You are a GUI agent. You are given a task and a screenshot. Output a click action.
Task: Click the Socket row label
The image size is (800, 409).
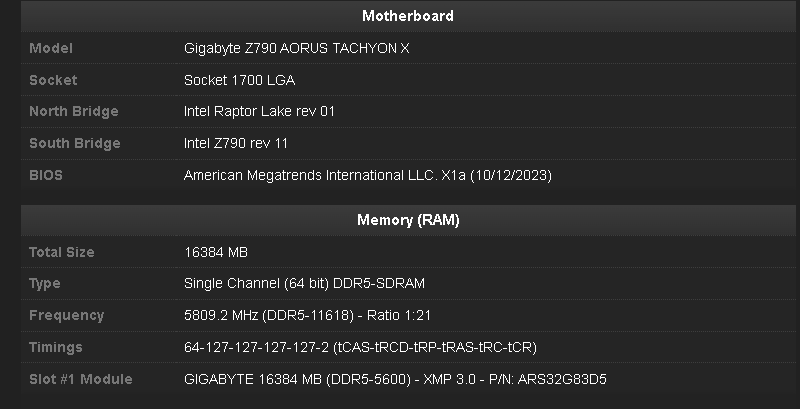tap(53, 80)
